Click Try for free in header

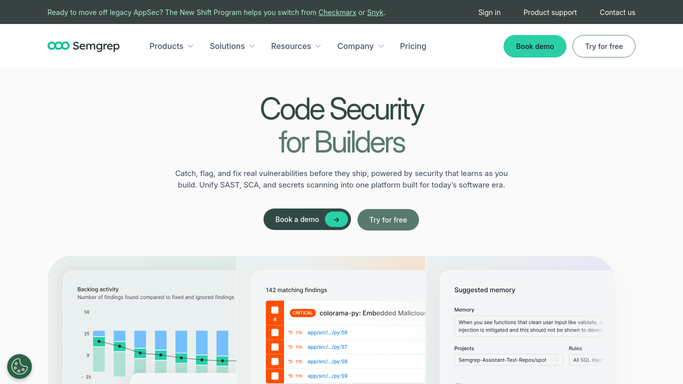(x=604, y=46)
